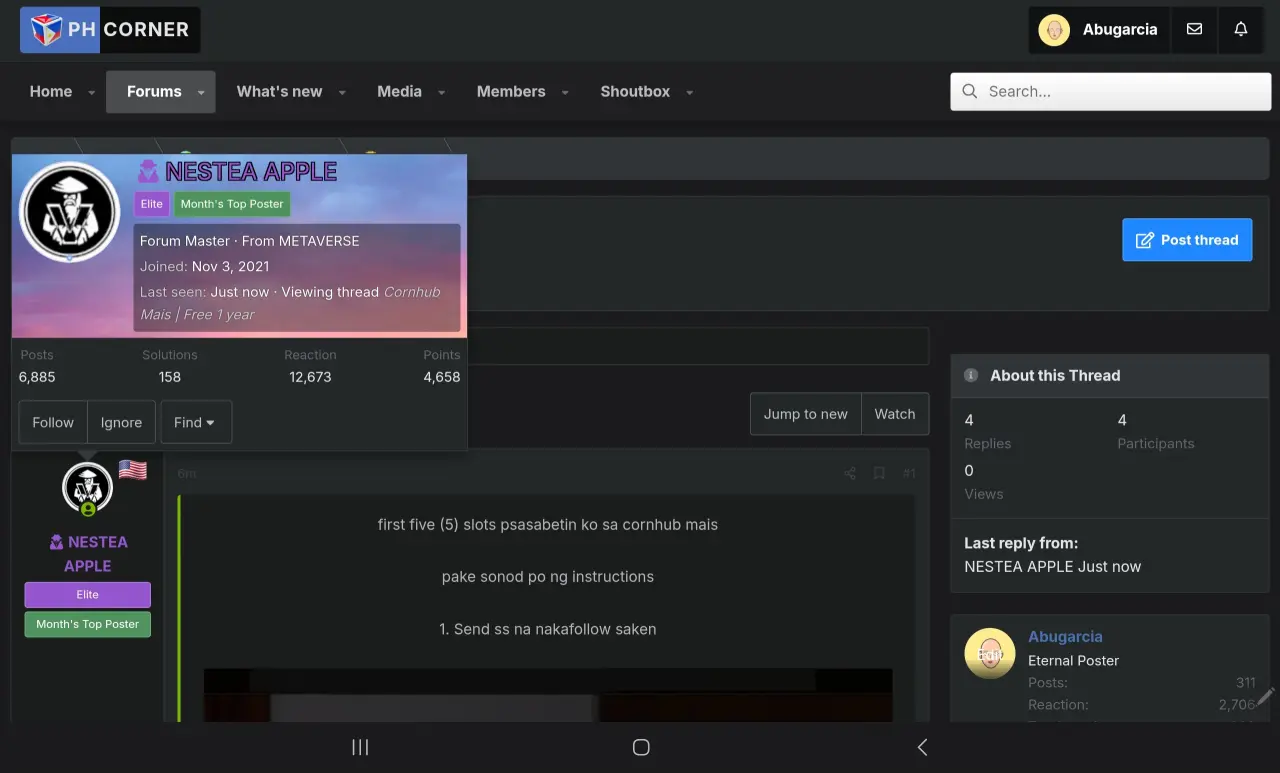Click the 158 Solutions count
1280x773 pixels.
[170, 377]
